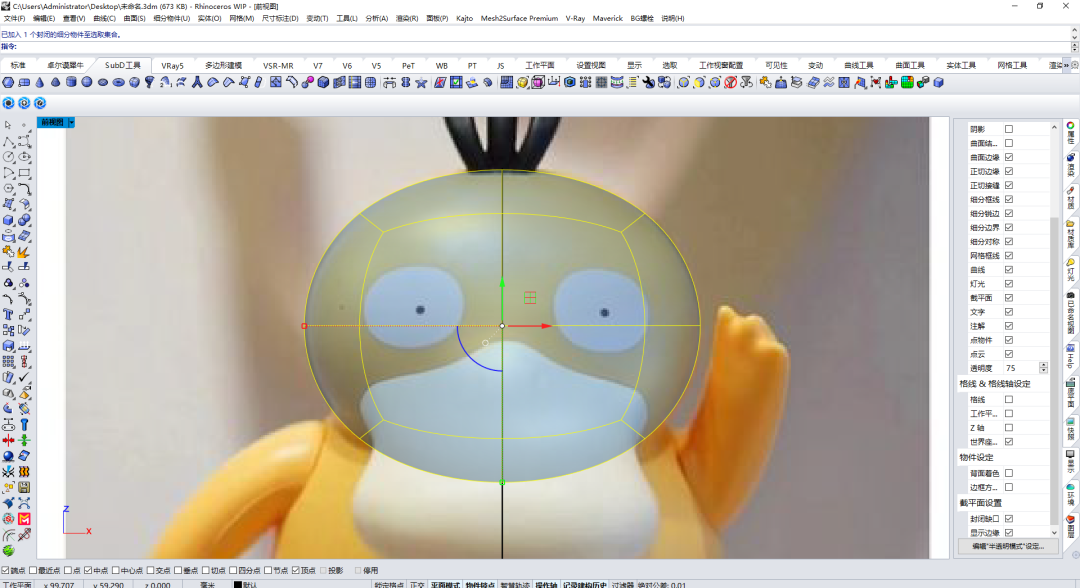Toggle the 曲面边缘 checkbox
Screen dimensions: 1080x588
coord(1009,157)
